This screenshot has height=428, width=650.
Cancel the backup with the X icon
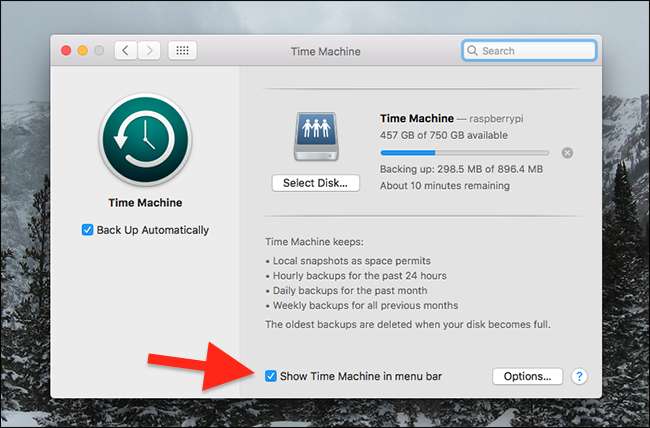(x=567, y=153)
